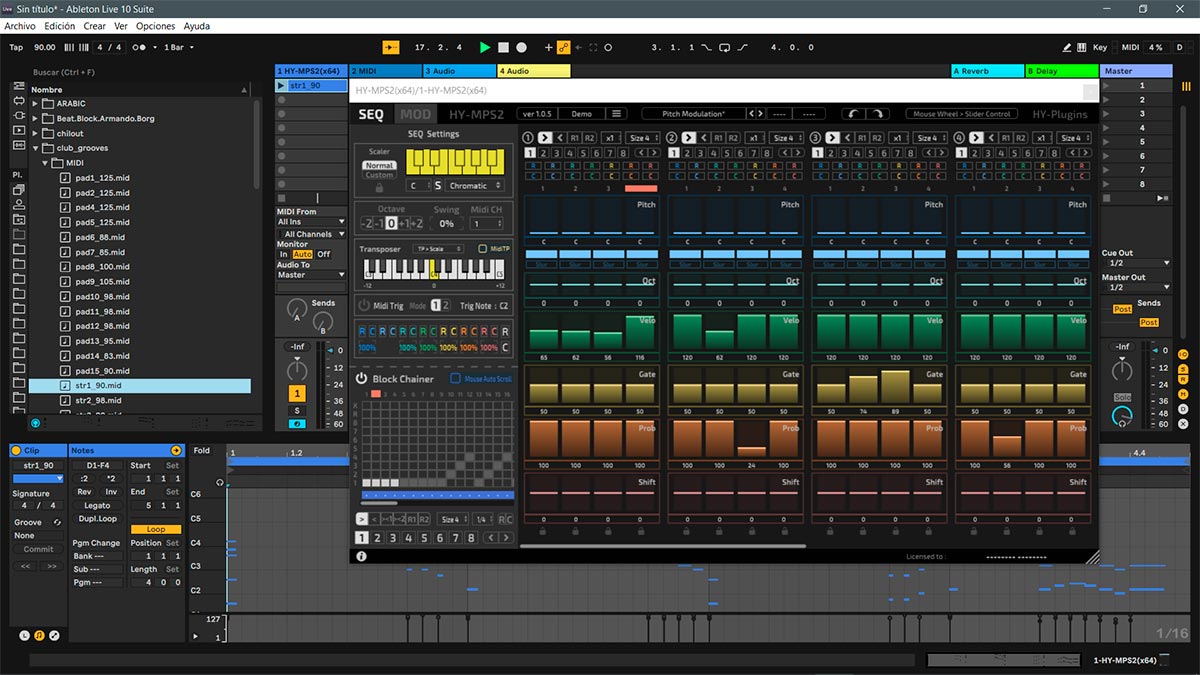Click the Stop button in the transport bar
Screen dimensions: 1200x675
pyautogui.click(x=503, y=47)
